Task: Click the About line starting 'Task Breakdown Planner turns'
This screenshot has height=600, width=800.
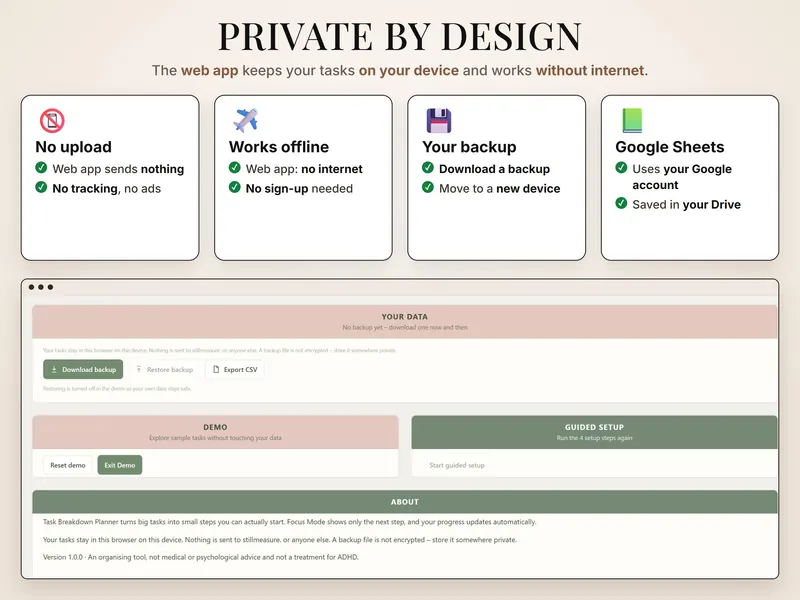Action: tap(290, 522)
